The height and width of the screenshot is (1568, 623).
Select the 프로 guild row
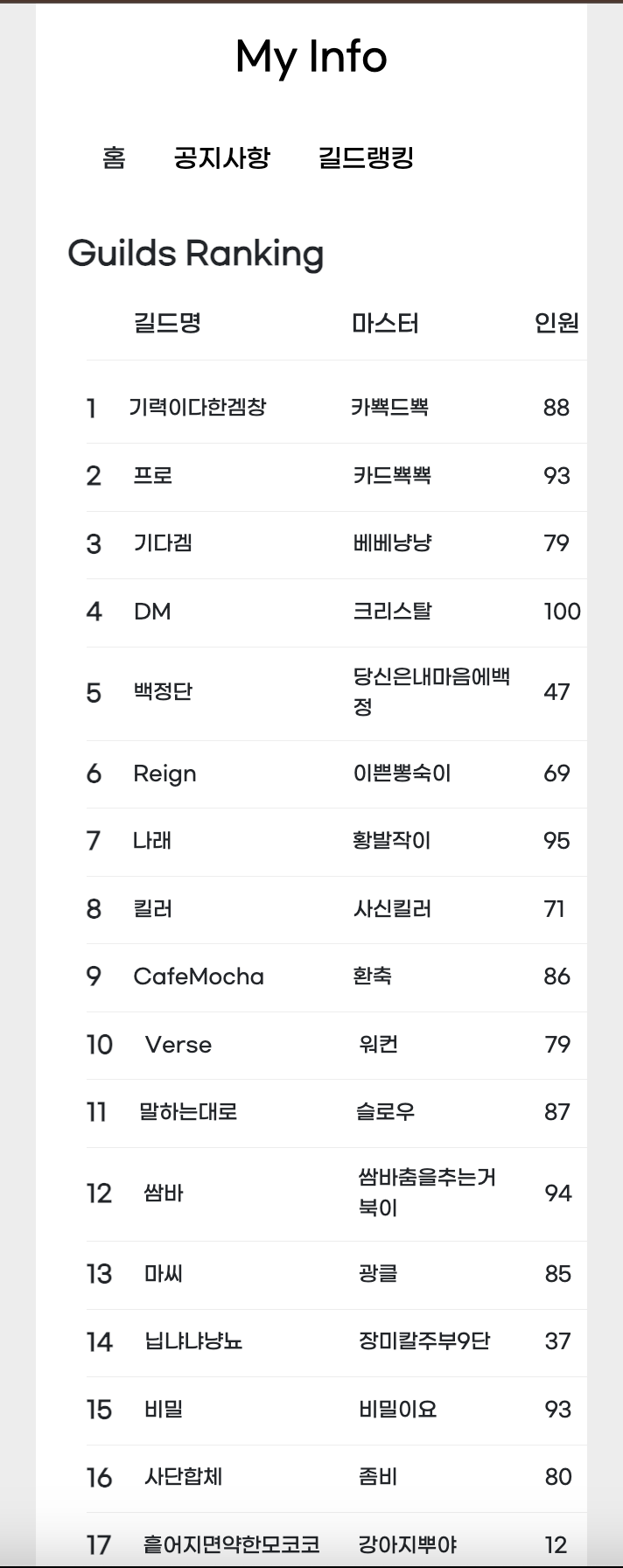click(x=153, y=475)
